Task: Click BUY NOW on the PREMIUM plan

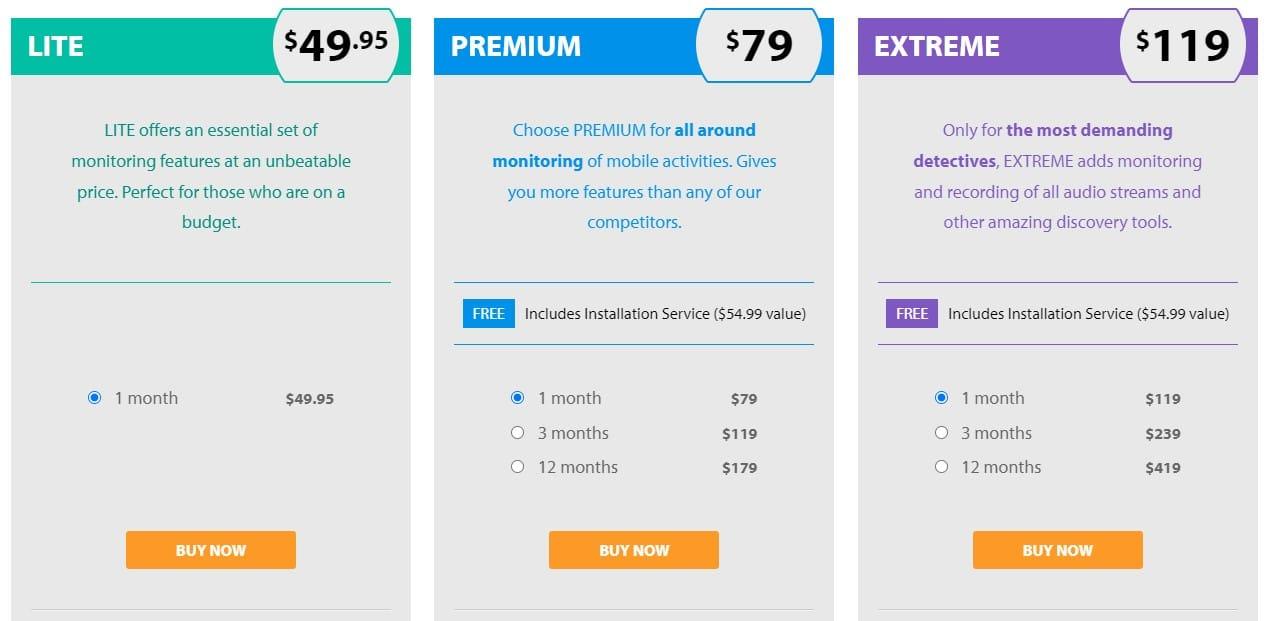Action: [633, 549]
